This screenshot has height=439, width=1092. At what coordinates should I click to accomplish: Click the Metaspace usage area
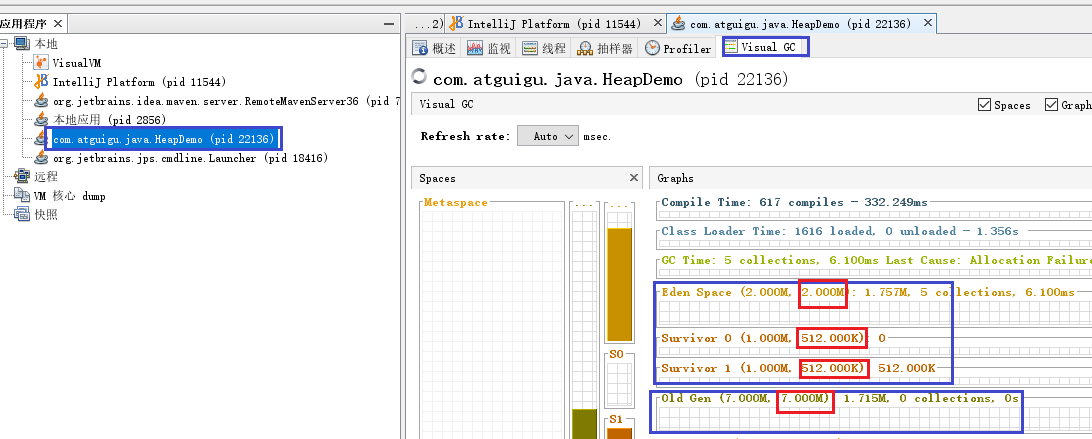[x=492, y=321]
